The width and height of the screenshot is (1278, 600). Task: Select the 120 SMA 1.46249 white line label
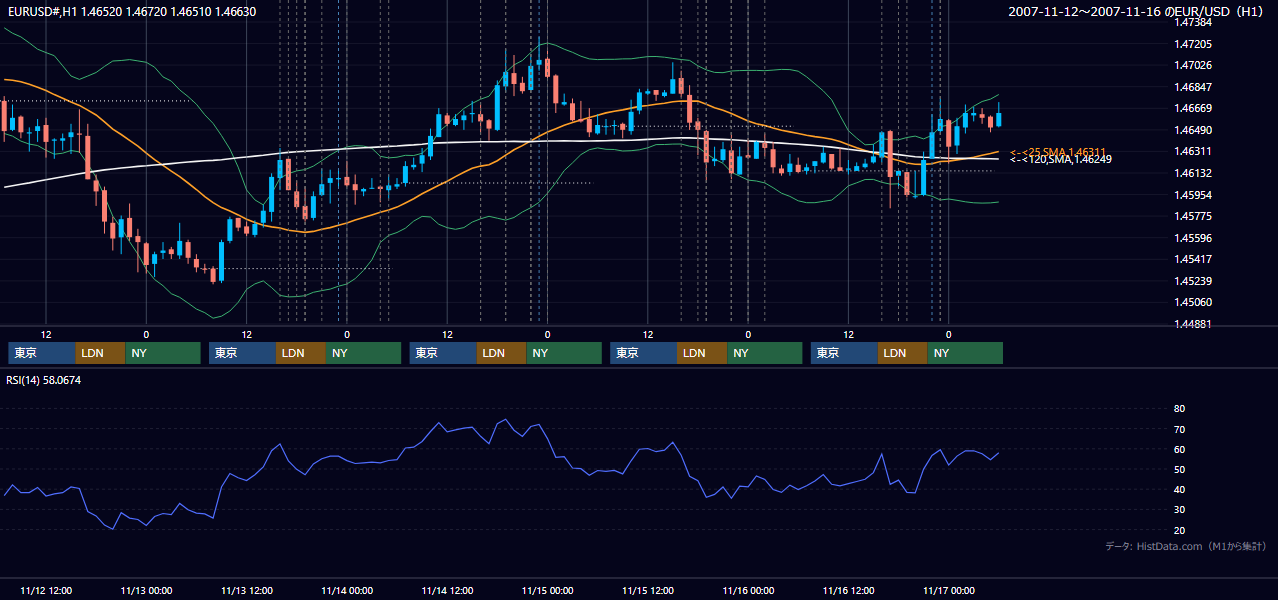1061,159
